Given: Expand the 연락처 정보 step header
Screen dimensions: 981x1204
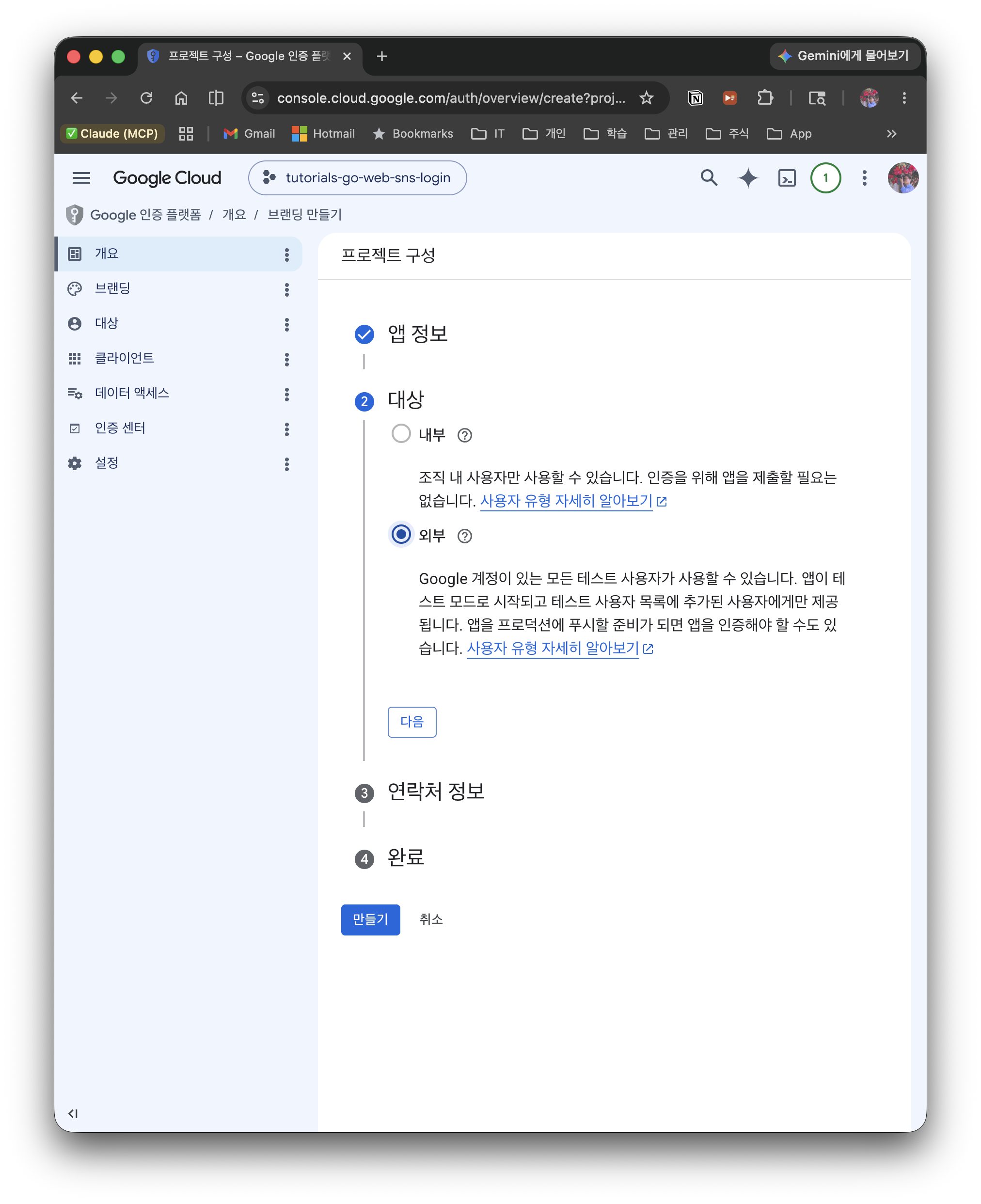Looking at the screenshot, I should click(436, 792).
